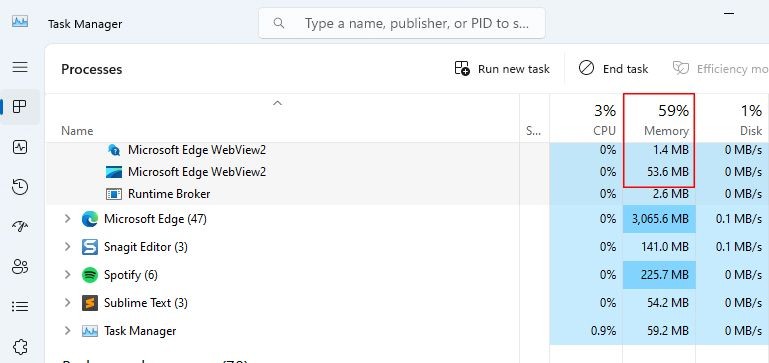Image resolution: width=769 pixels, height=363 pixels.
Task: Click the search magnifier icon
Action: coord(279,23)
